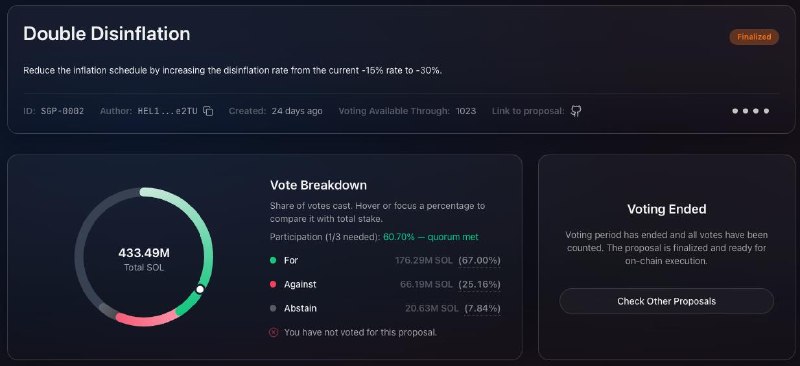The height and width of the screenshot is (366, 800).
Task: Focus the For 67.00% percentage
Action: [479, 260]
